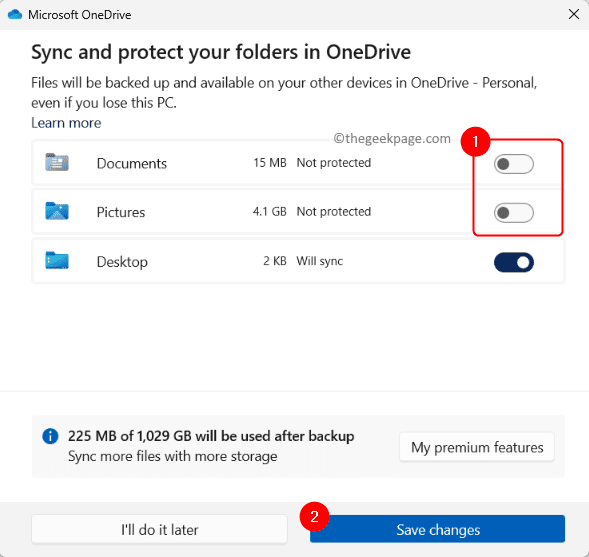
Task: Click the Sync and protect your folders heading
Action: [x=221, y=52]
